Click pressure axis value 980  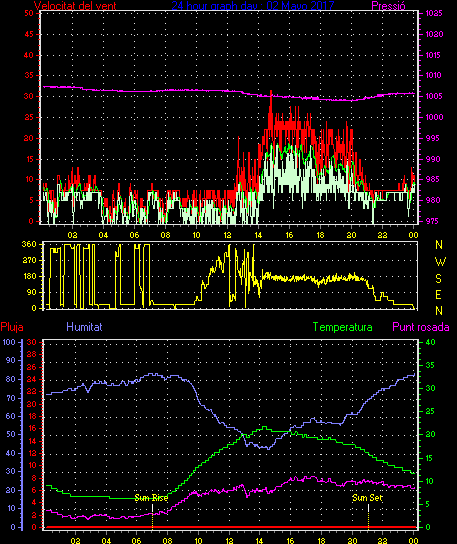coord(433,200)
